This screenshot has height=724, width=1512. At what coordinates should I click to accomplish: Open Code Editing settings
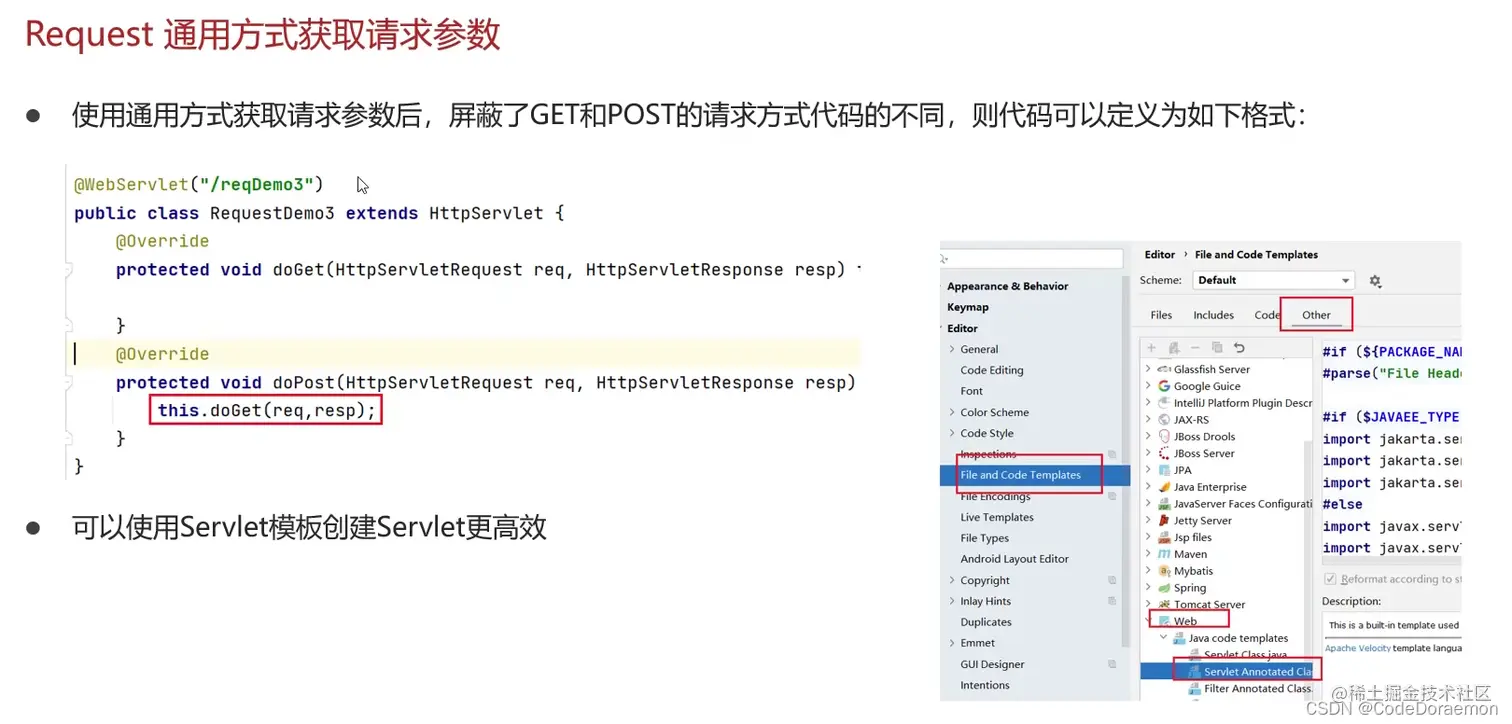992,370
